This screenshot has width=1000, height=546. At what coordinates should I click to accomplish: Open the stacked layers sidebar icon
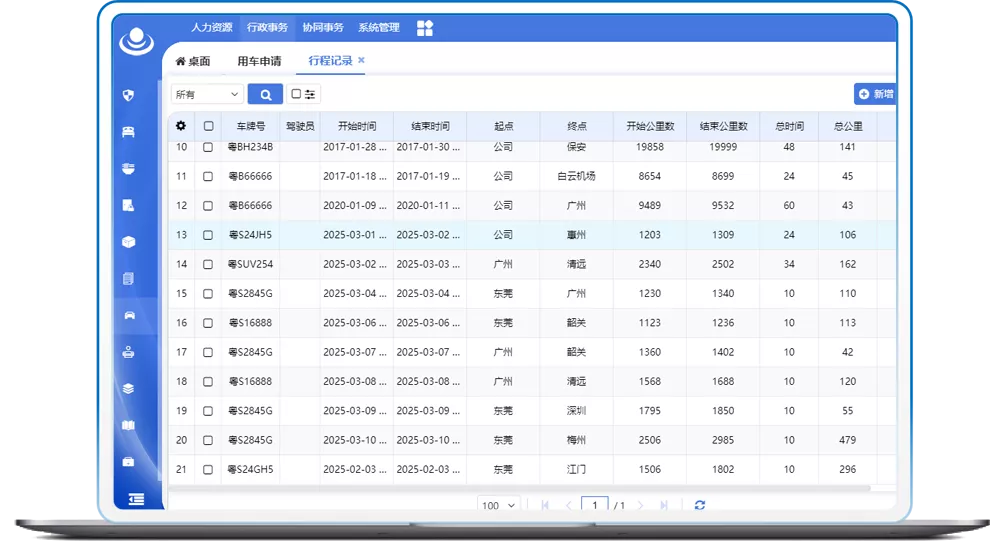[128, 388]
